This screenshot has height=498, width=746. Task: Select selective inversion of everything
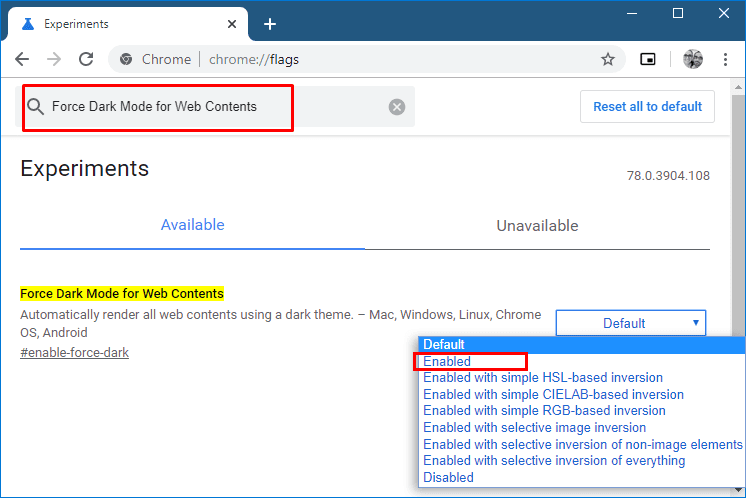coord(581,460)
